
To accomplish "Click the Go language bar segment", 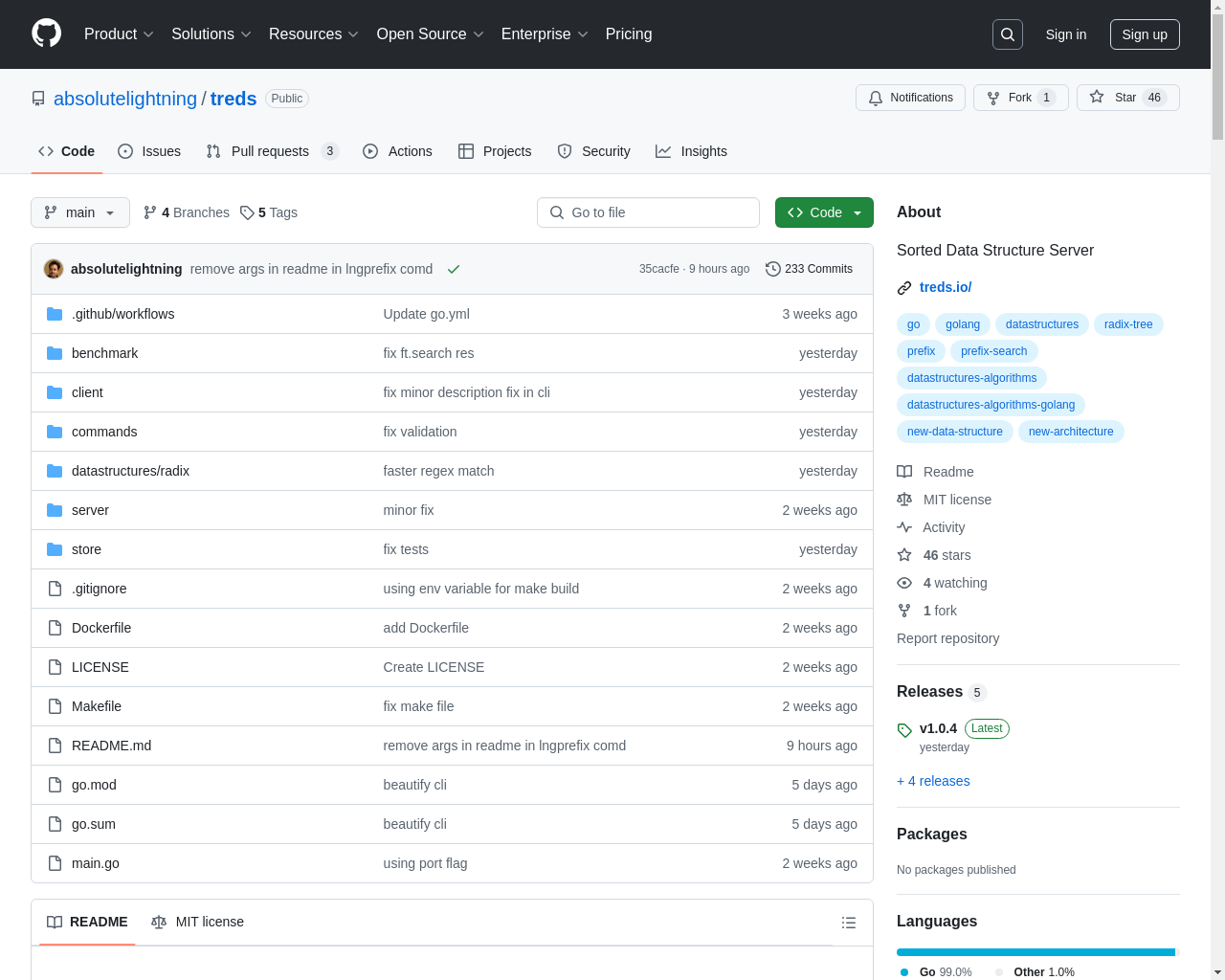I will click(1036, 952).
